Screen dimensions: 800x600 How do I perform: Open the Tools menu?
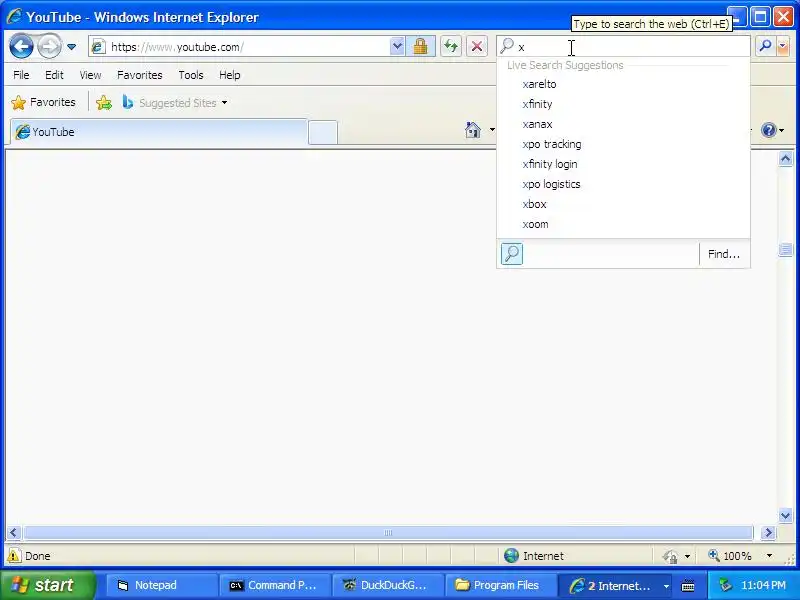pos(191,75)
